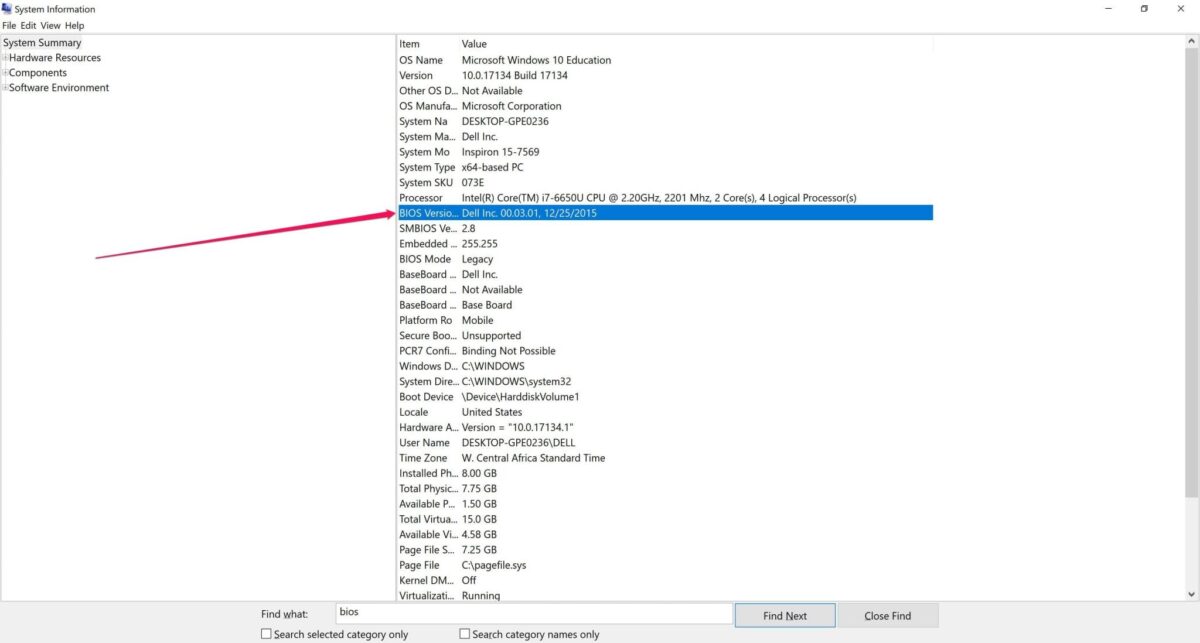Image resolution: width=1200 pixels, height=643 pixels.
Task: Select the BIOS Mode Legacy row
Action: coord(665,259)
